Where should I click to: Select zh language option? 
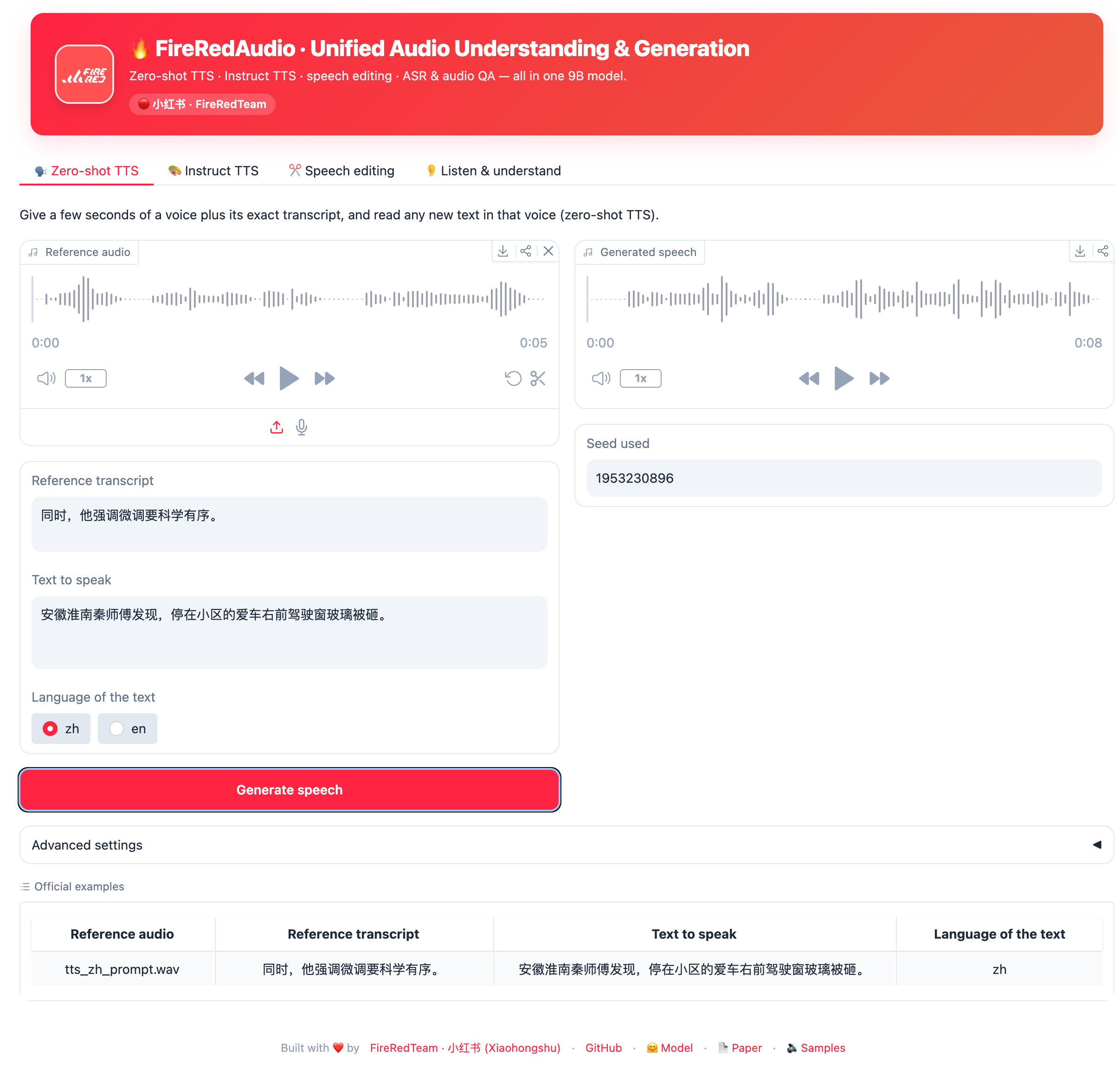click(x=61, y=728)
